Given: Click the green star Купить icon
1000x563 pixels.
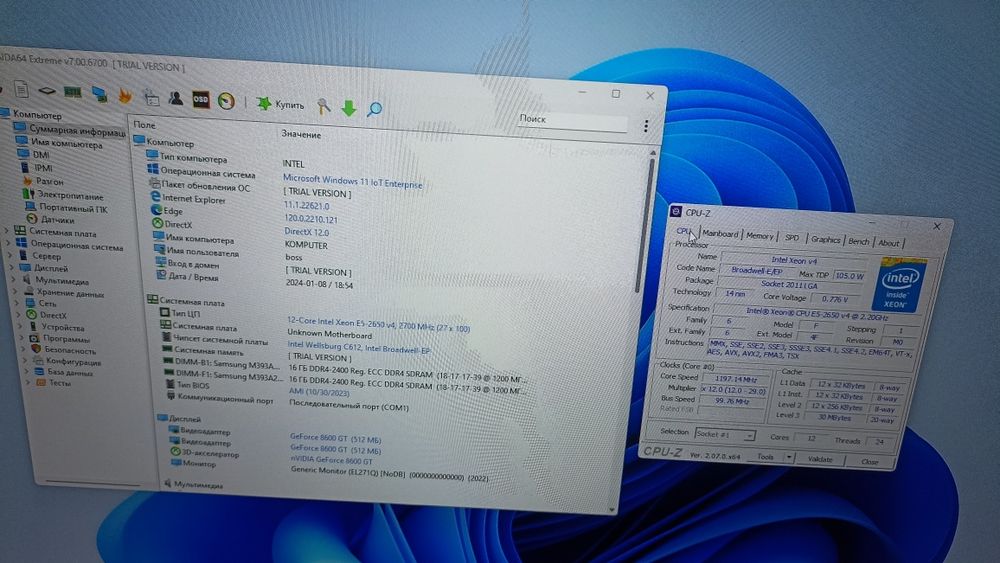Looking at the screenshot, I should click(x=263, y=103).
